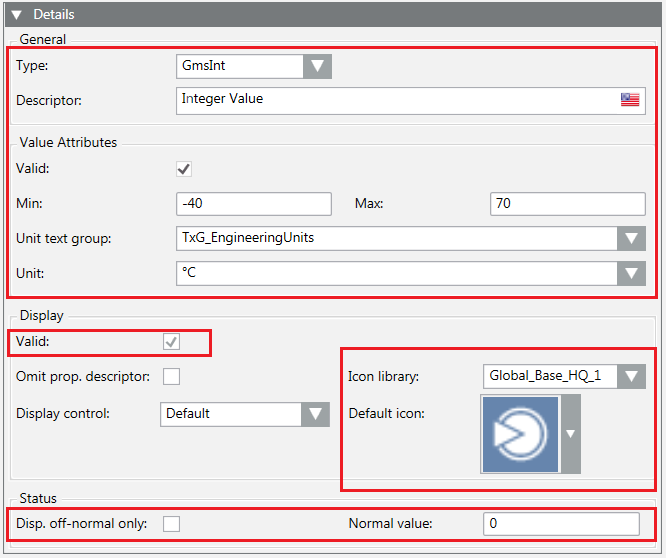Click the Normal value input field
Image resolution: width=666 pixels, height=558 pixels.
coord(560,524)
